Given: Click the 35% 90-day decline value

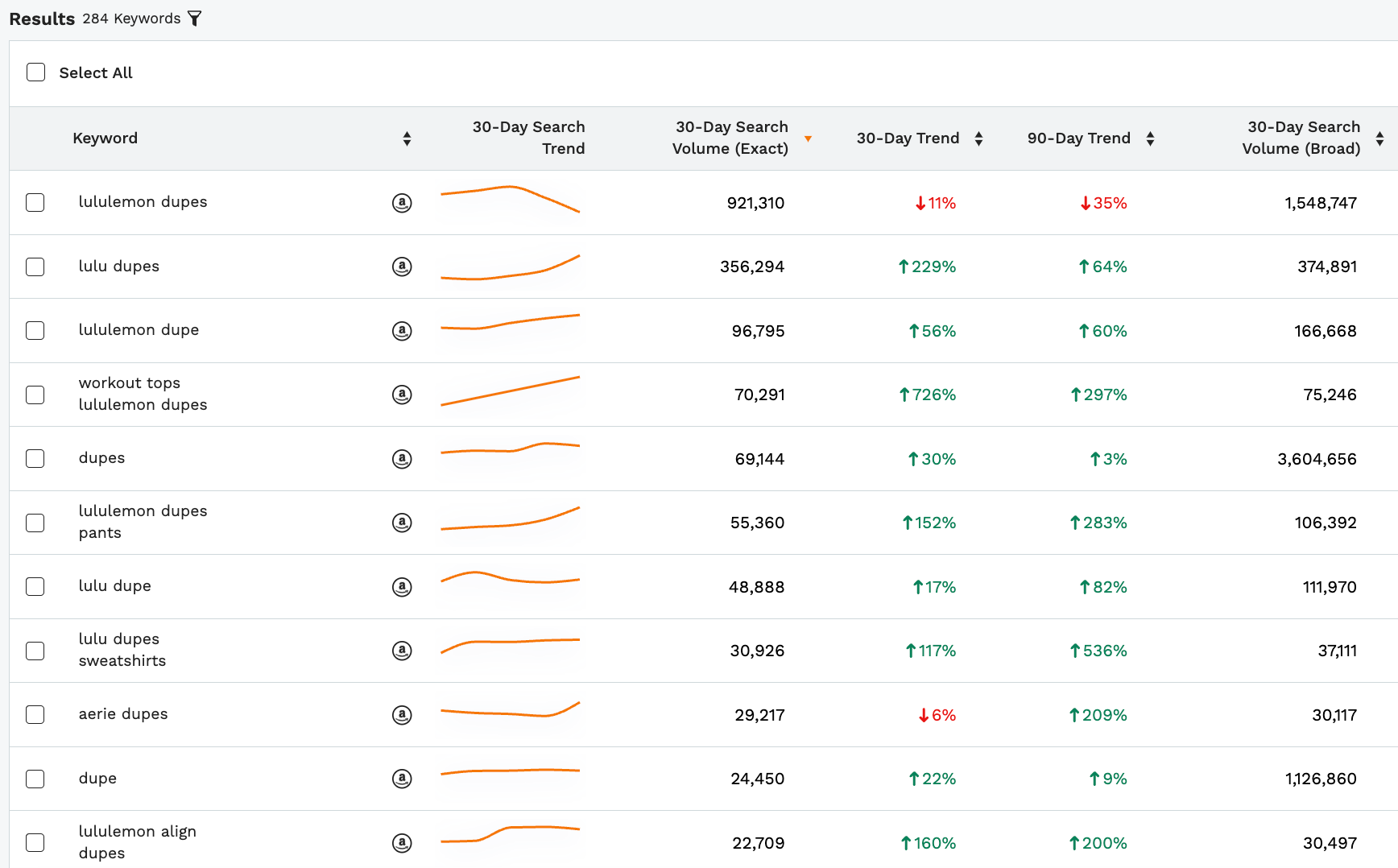Looking at the screenshot, I should (1103, 203).
